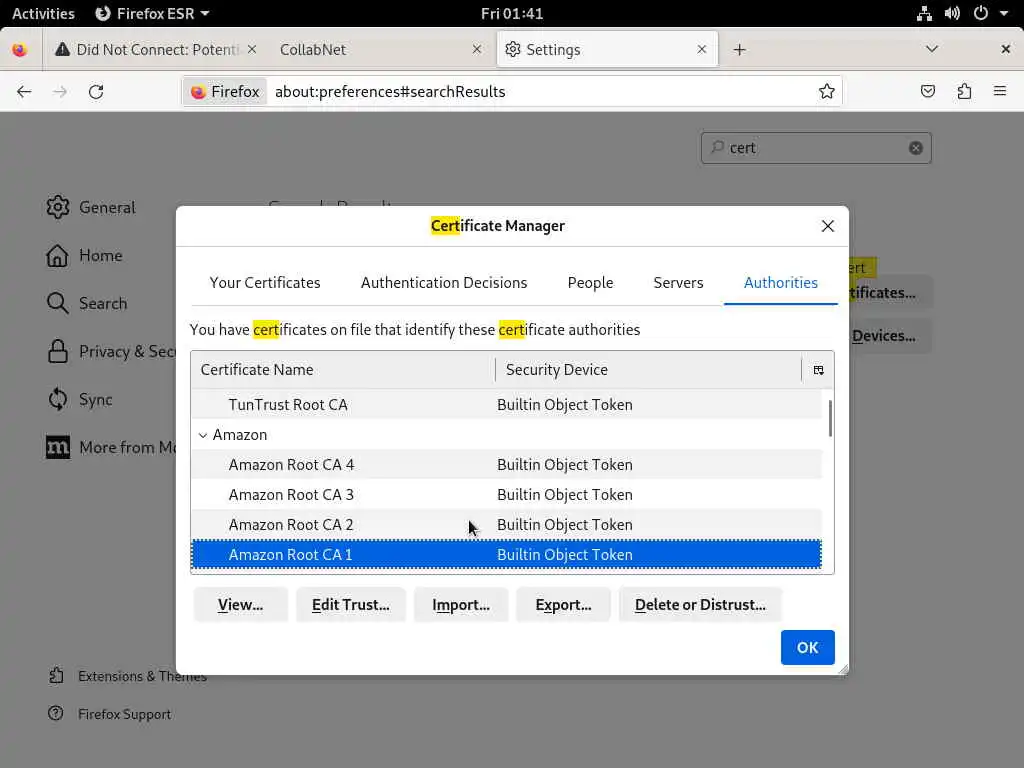1024x768 pixels.
Task: Reload the current page
Action: 96,91
